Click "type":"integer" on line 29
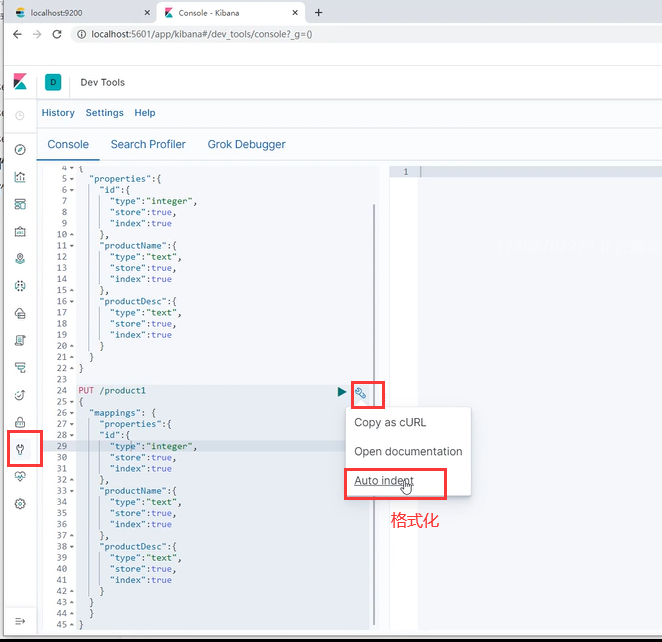Viewport: 662px width, 642px height. [153, 446]
